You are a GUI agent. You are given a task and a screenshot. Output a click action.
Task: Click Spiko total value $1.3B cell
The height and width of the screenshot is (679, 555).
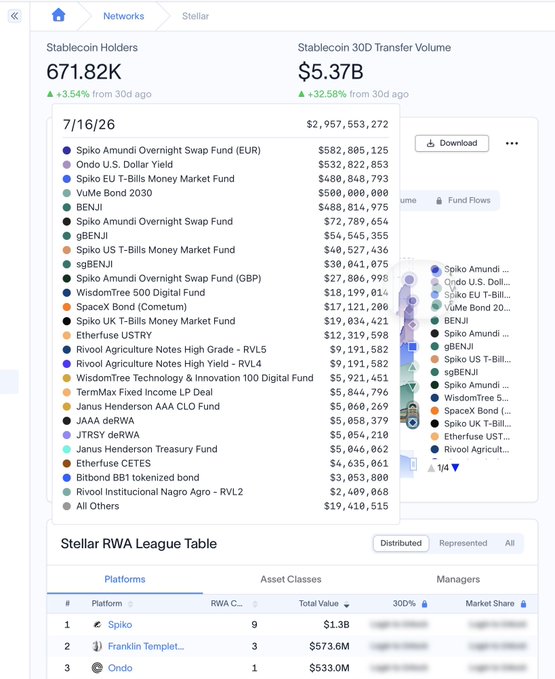coord(336,625)
